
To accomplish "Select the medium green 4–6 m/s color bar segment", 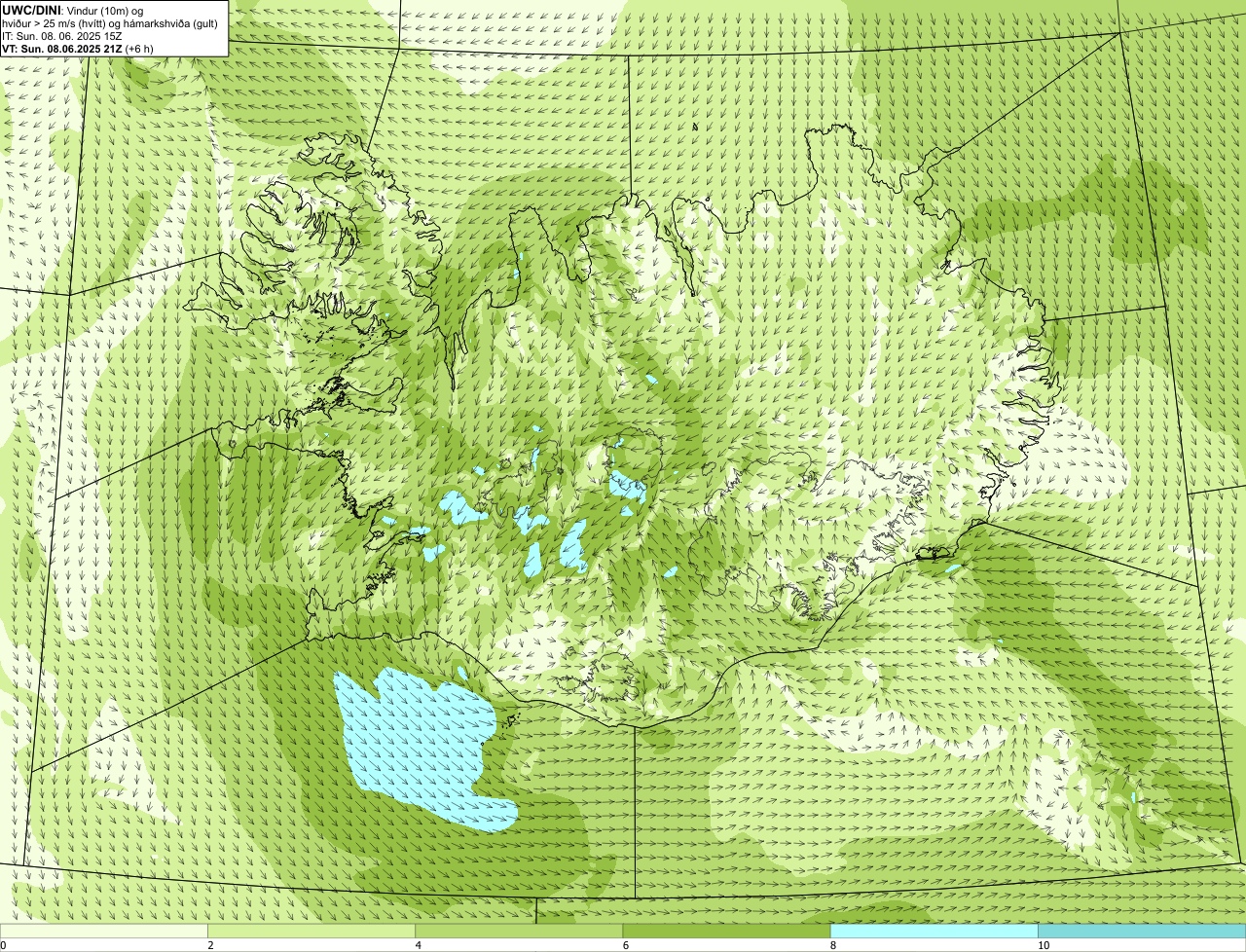I will click(519, 931).
